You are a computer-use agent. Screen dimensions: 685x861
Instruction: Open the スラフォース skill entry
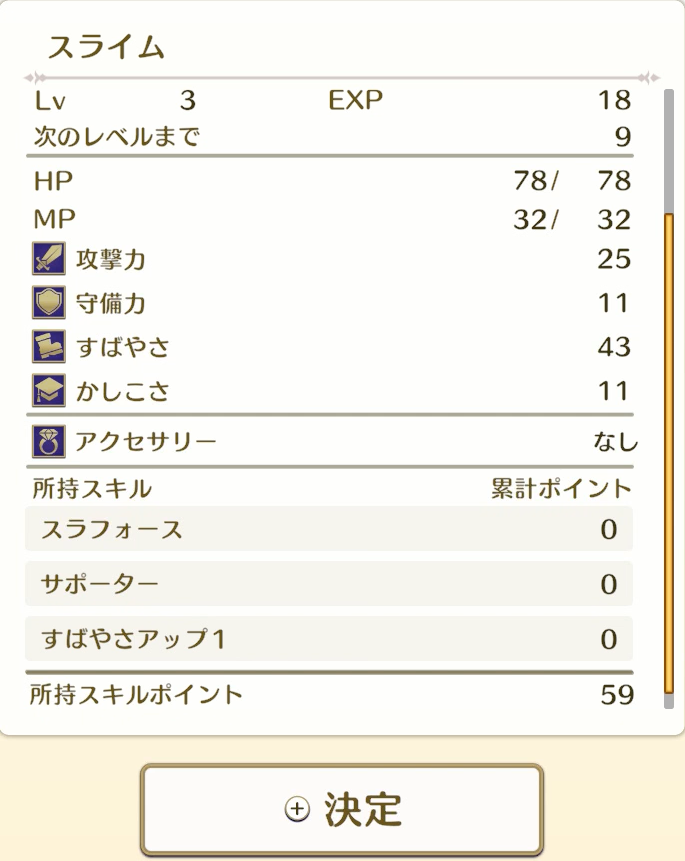tap(330, 530)
